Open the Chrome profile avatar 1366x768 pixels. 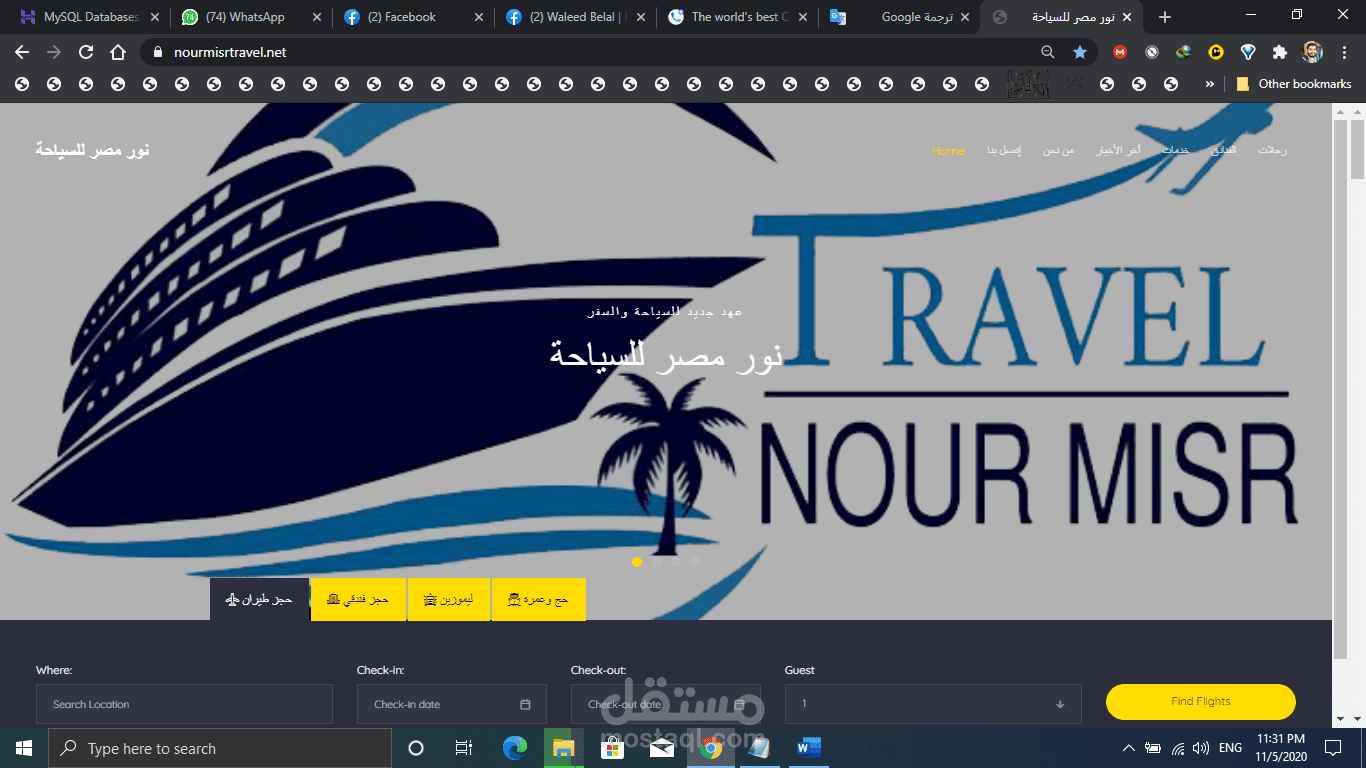pyautogui.click(x=1313, y=52)
